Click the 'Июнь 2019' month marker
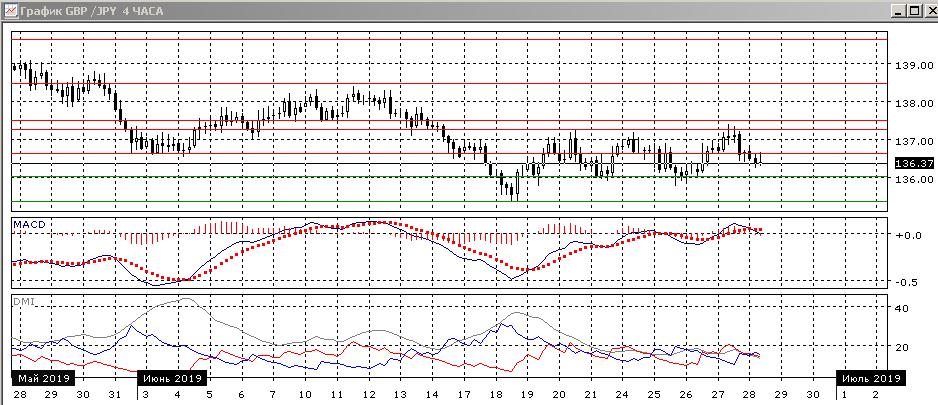This screenshot has width=938, height=405. click(x=173, y=378)
